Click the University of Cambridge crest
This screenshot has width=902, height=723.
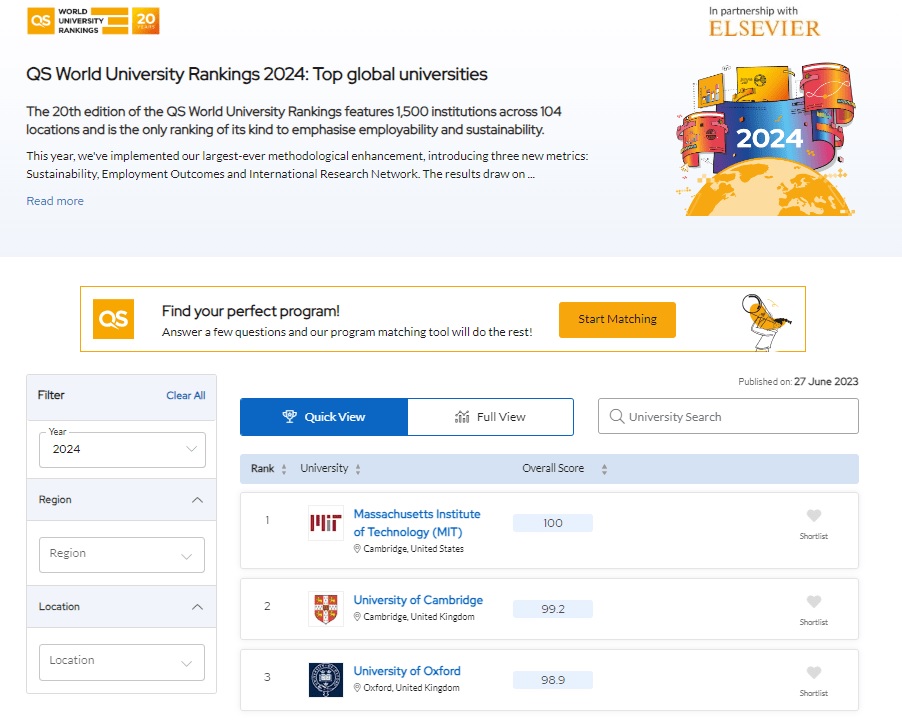point(326,609)
